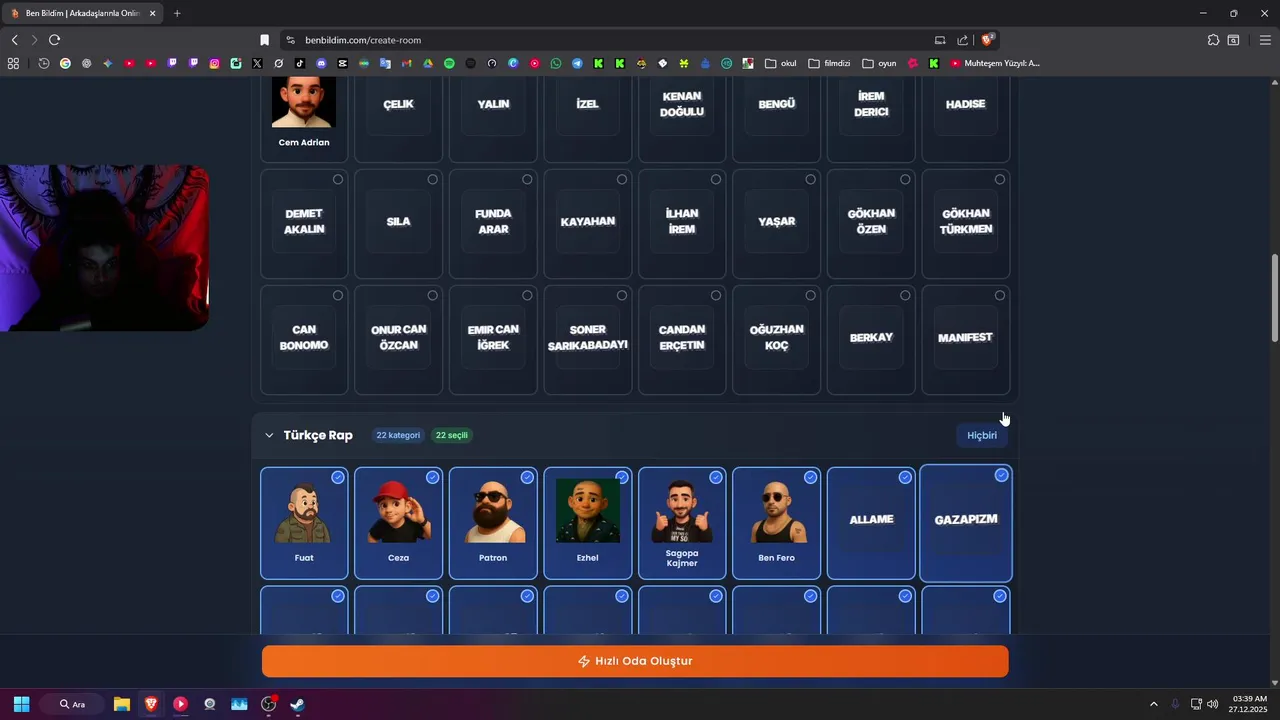The image size is (1280, 720).
Task: Open the oyun bookmark folder
Action: (x=879, y=63)
